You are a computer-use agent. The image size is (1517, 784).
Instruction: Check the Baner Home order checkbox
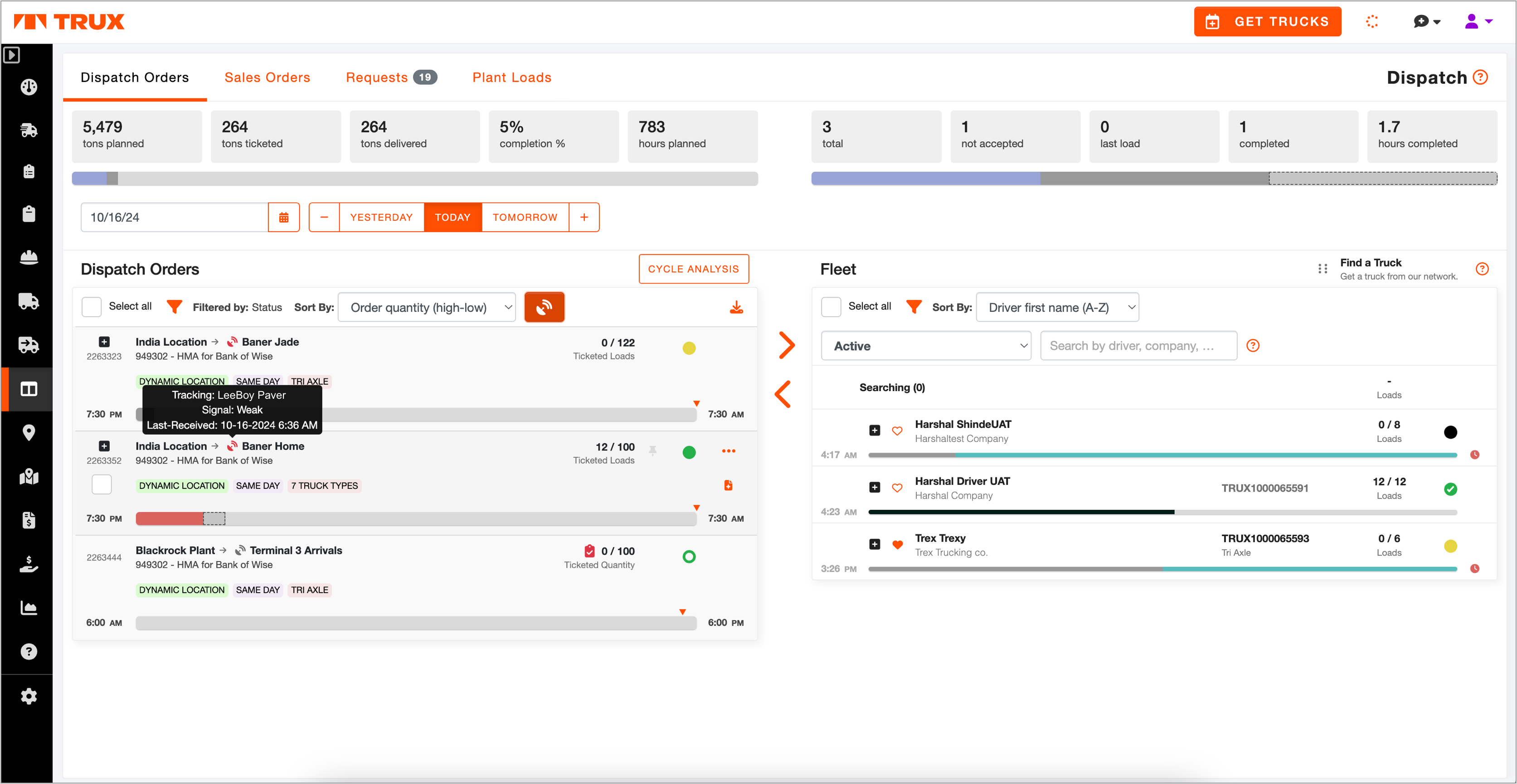point(102,485)
